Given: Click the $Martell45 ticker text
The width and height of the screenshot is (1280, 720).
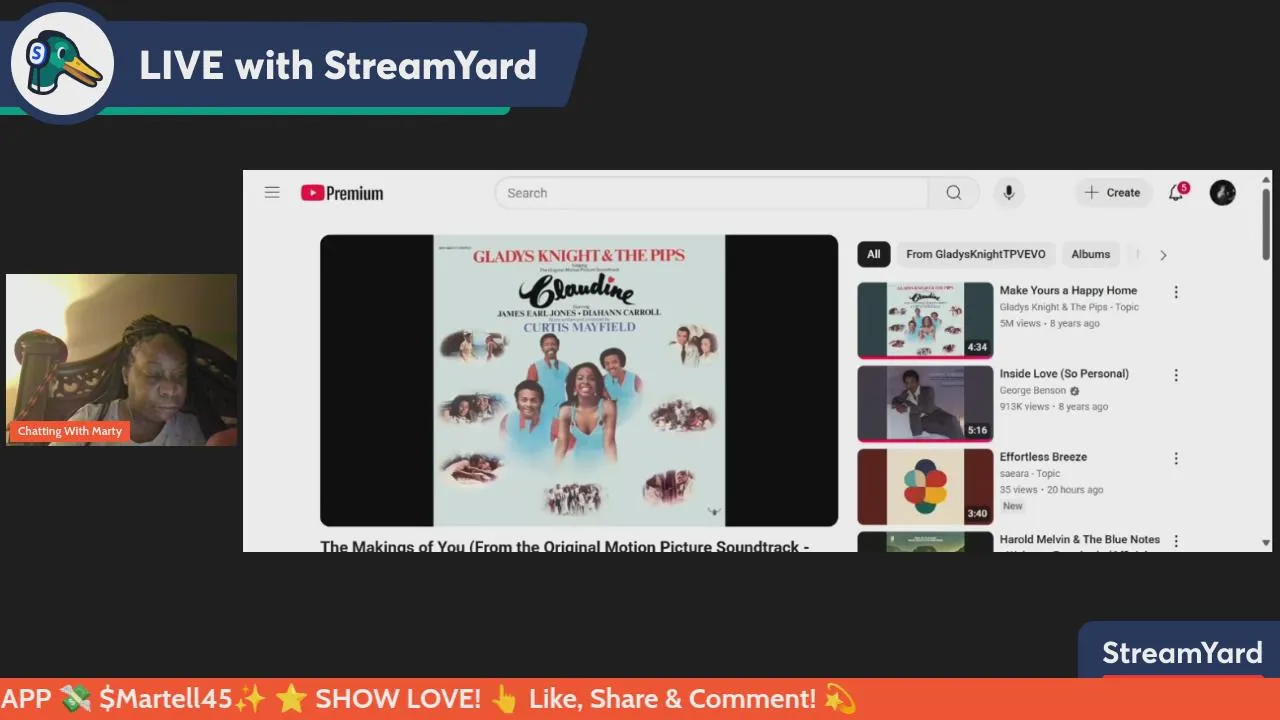Looking at the screenshot, I should (166, 698).
